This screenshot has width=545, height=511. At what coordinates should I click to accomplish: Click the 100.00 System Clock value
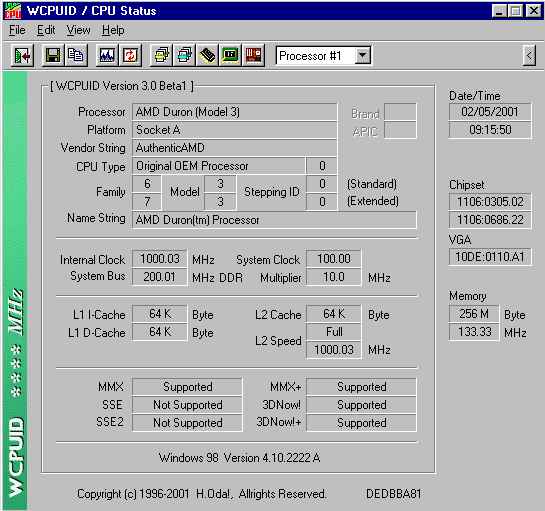click(334, 259)
